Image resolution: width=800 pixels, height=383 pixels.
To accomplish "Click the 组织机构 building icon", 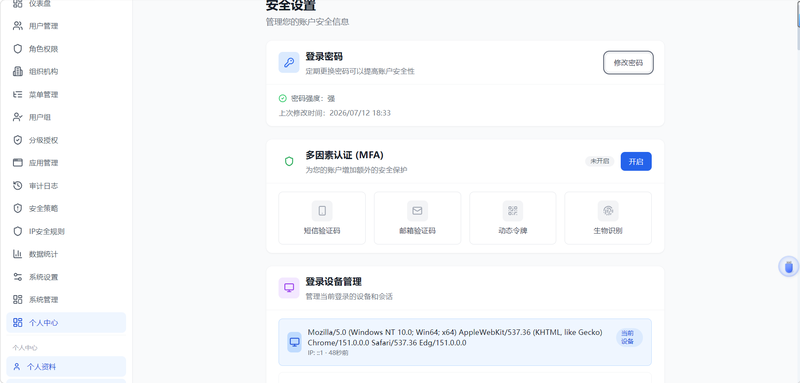I will 18,71.
